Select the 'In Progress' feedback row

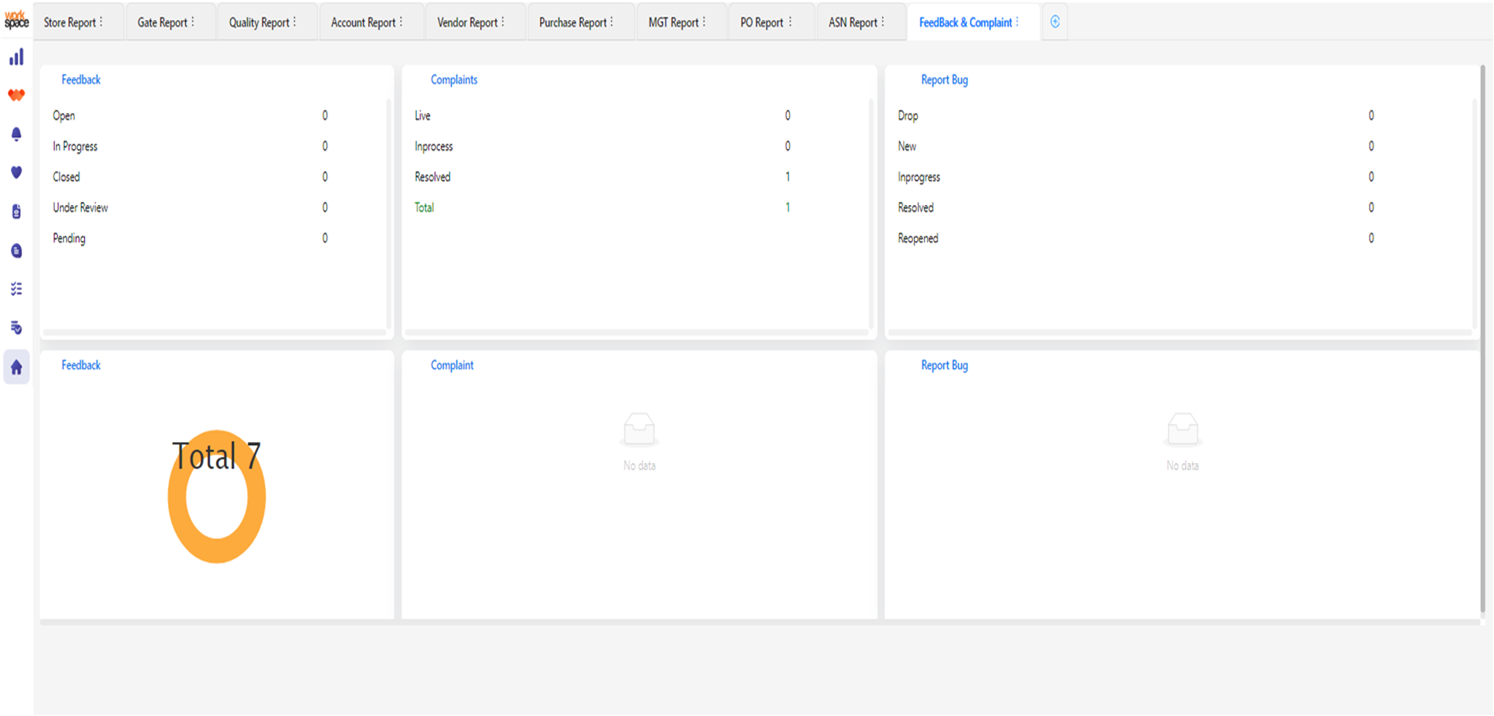coord(215,147)
